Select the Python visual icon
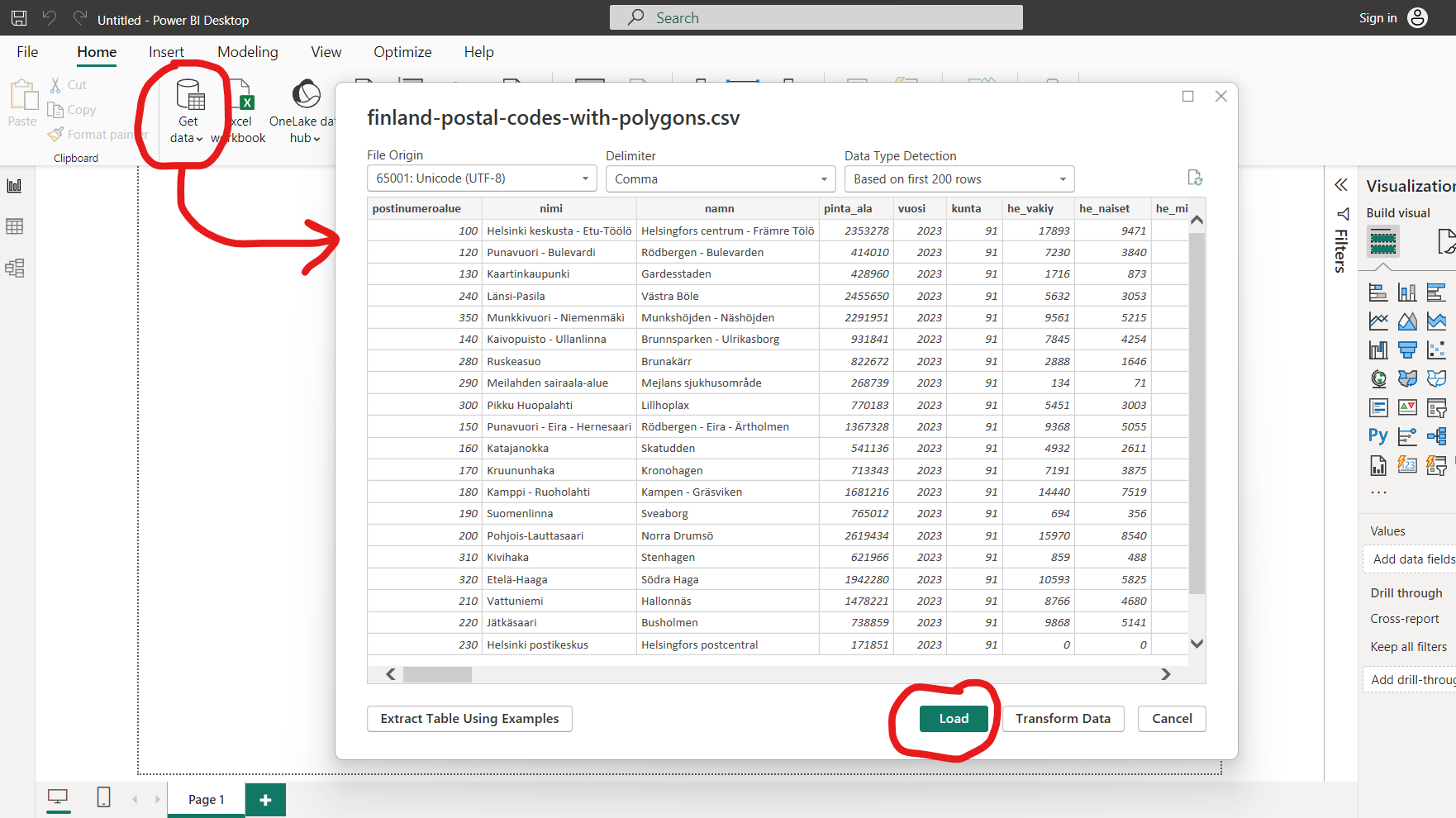1456x818 pixels. point(1378,436)
